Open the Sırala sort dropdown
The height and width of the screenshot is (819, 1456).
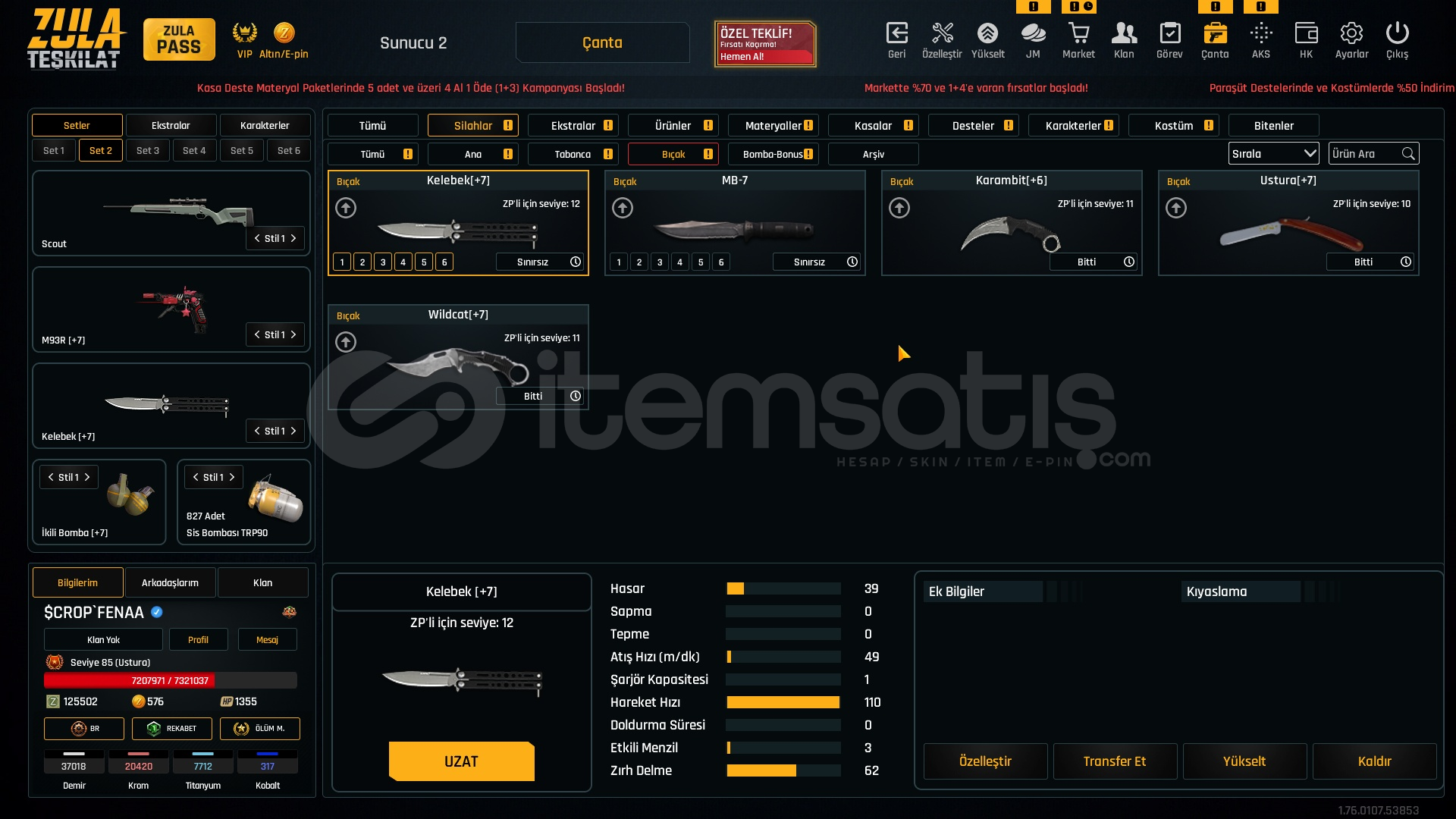click(1274, 154)
